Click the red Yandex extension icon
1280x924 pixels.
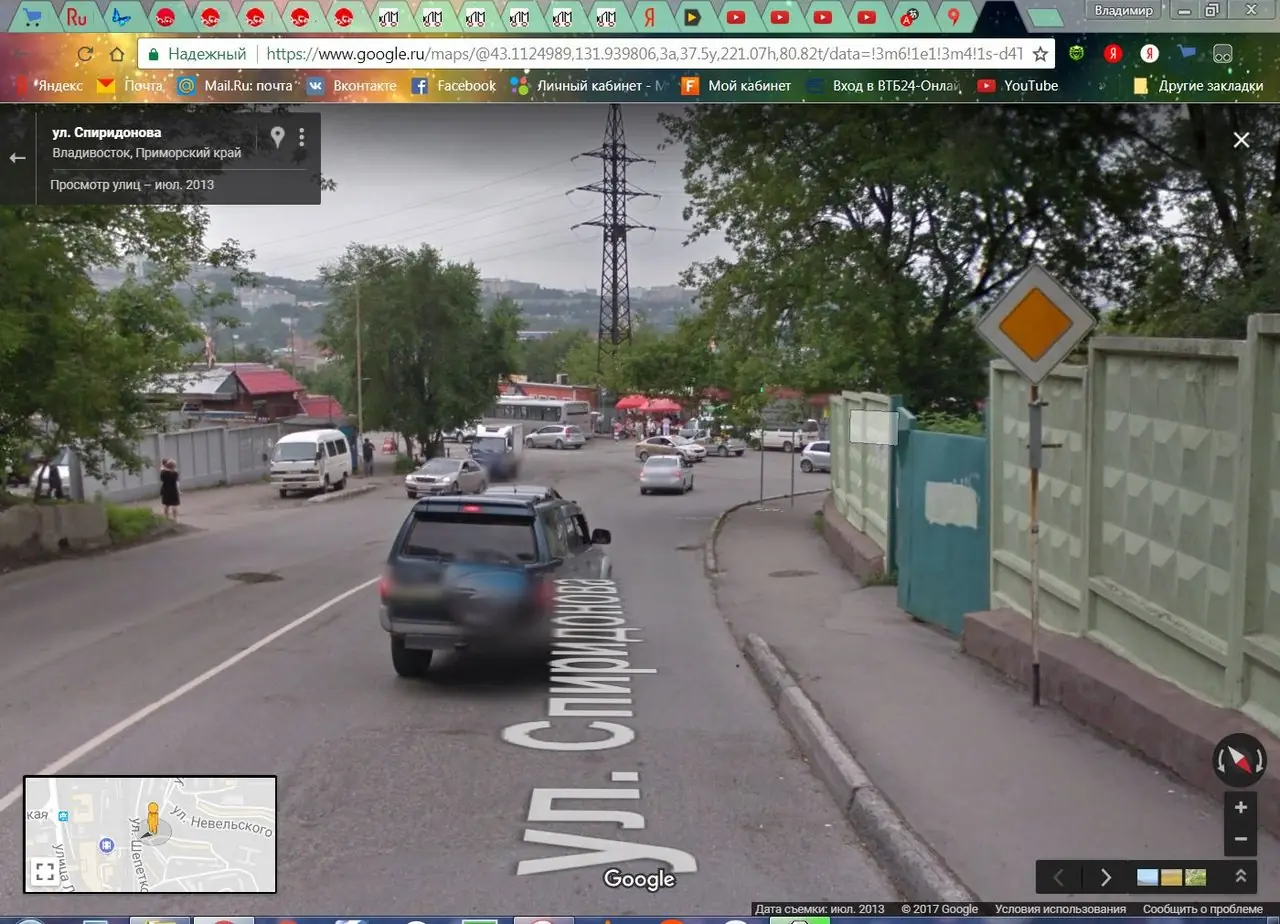click(x=1113, y=53)
